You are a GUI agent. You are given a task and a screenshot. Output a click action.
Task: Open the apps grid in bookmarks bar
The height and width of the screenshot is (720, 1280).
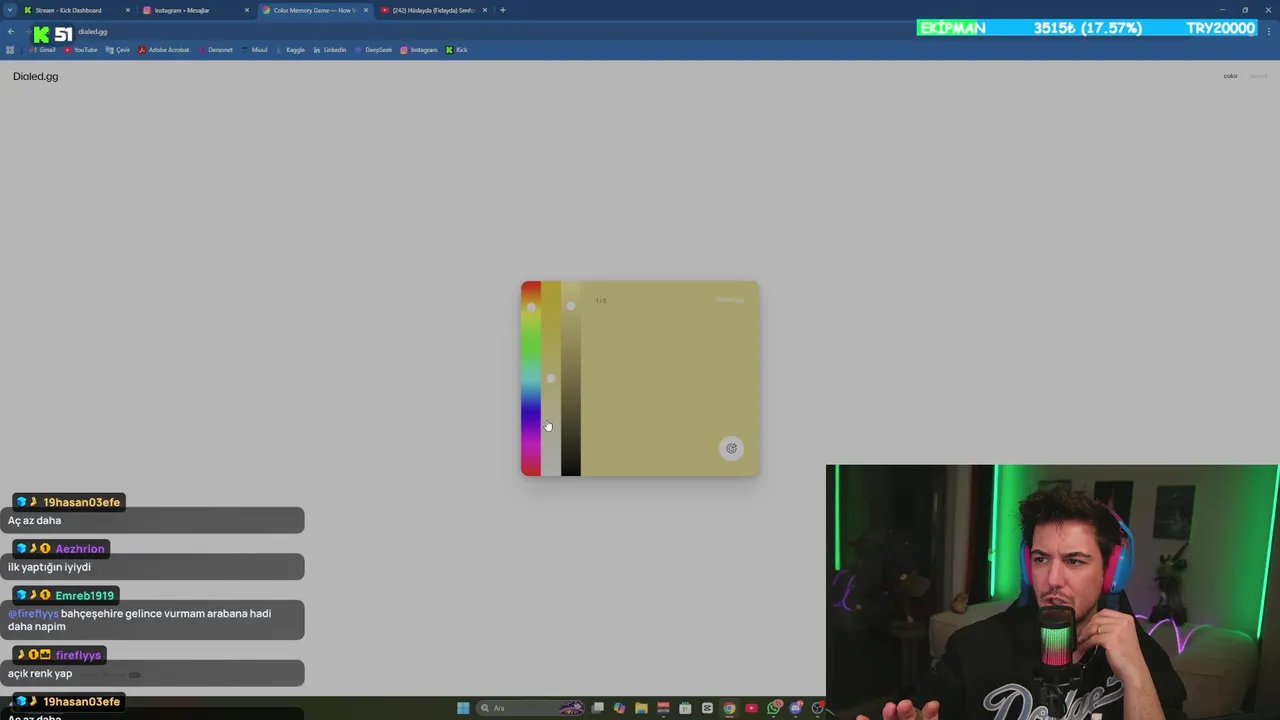point(11,49)
